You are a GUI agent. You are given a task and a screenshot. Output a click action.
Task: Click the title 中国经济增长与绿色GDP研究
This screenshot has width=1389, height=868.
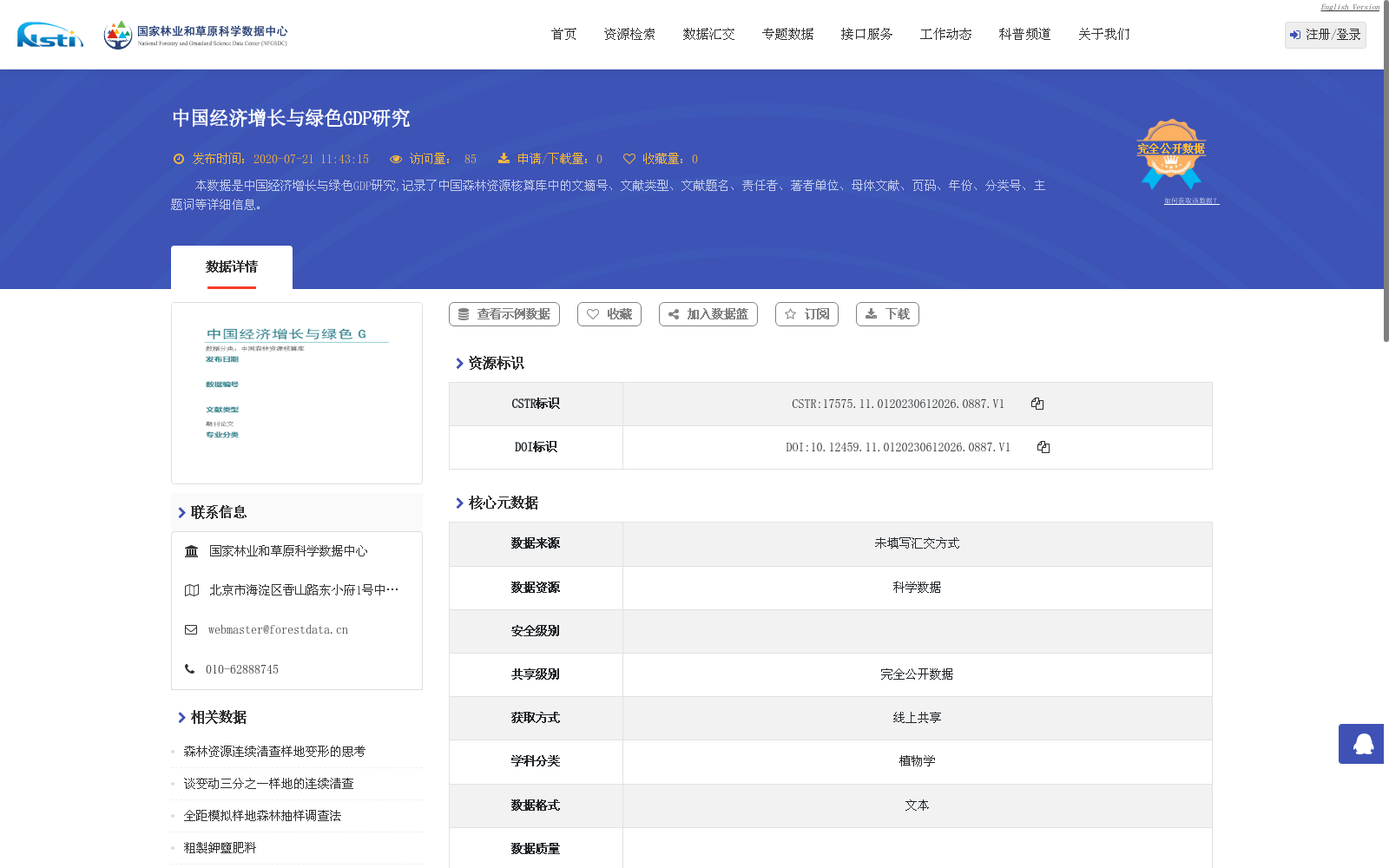pos(291,118)
